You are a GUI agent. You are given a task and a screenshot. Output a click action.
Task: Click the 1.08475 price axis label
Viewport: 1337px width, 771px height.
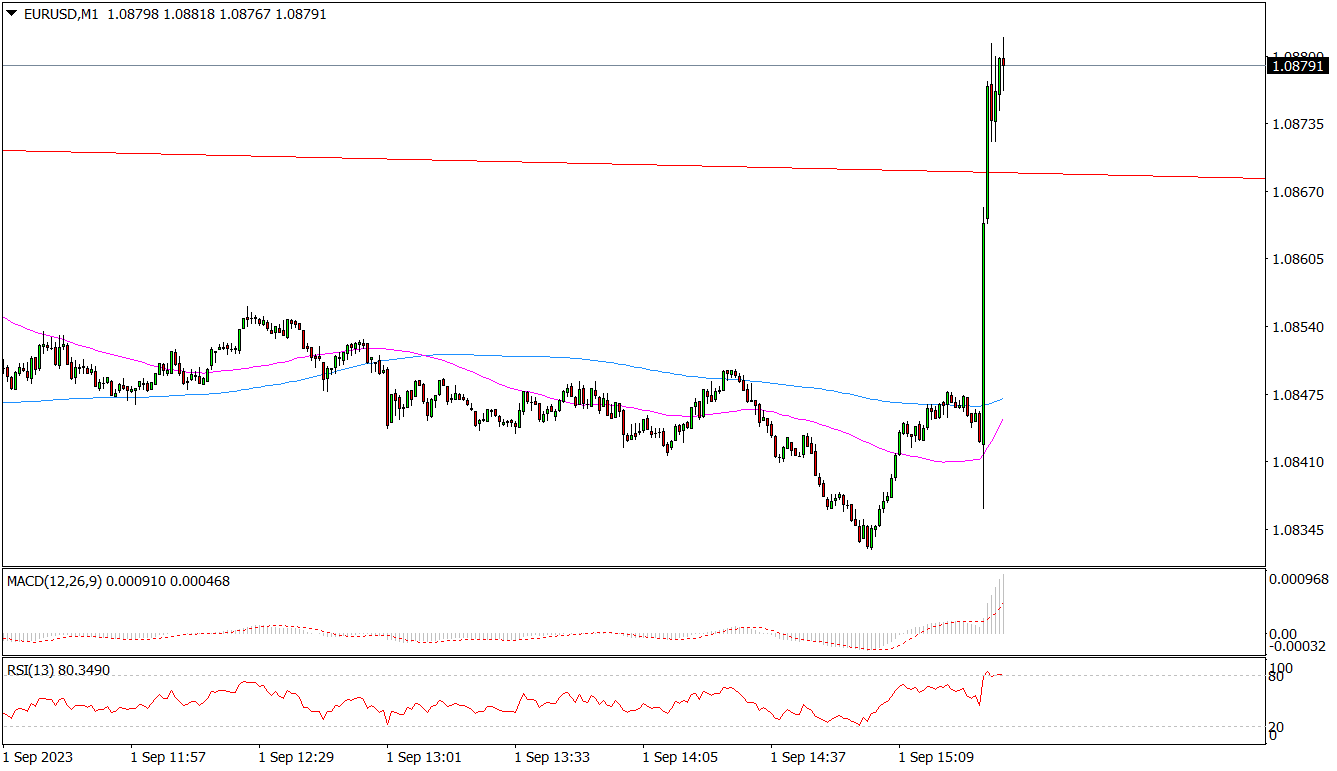[1299, 395]
